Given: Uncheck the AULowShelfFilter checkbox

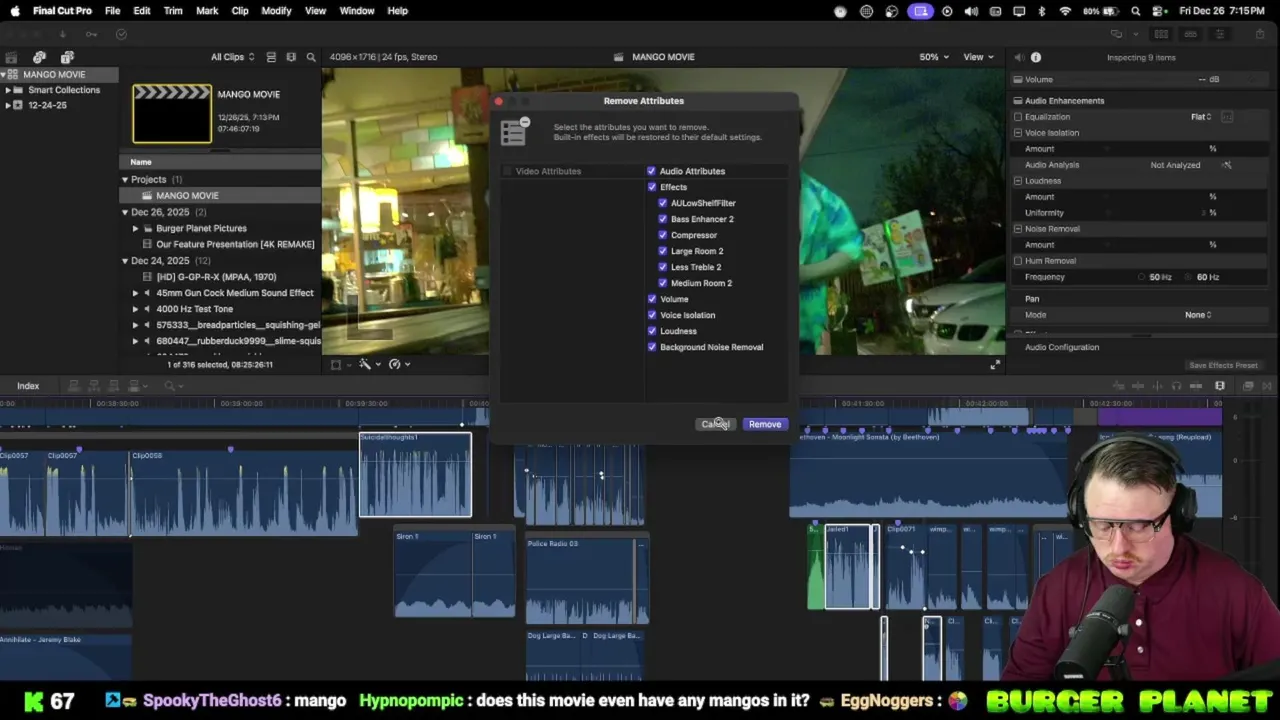Looking at the screenshot, I should pyautogui.click(x=662, y=203).
